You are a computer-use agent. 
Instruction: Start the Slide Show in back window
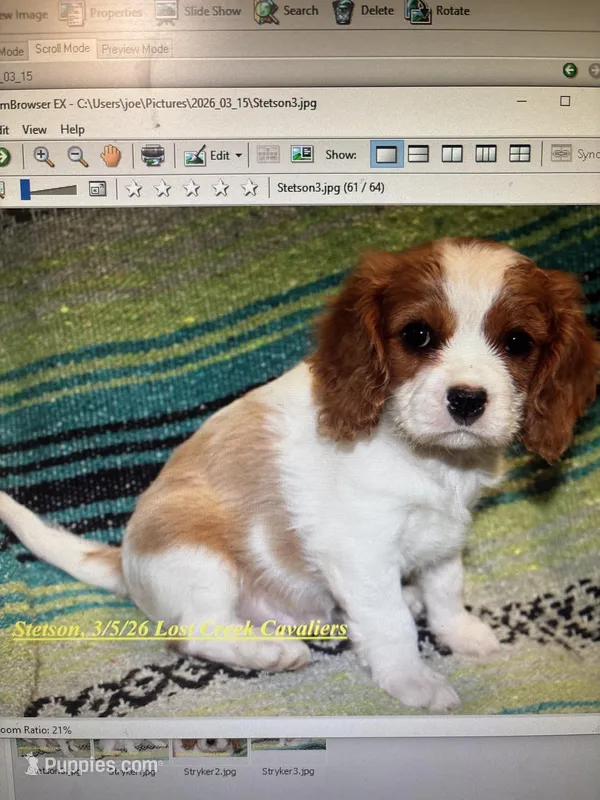[x=198, y=12]
